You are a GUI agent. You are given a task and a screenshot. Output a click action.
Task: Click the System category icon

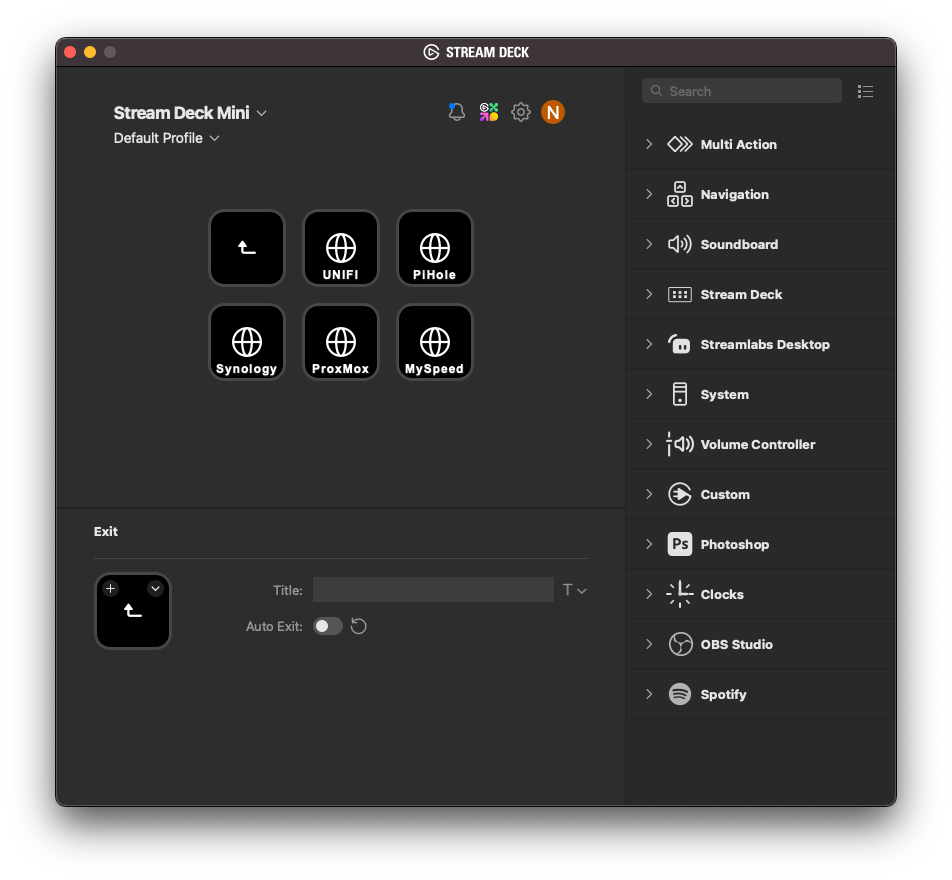point(679,394)
